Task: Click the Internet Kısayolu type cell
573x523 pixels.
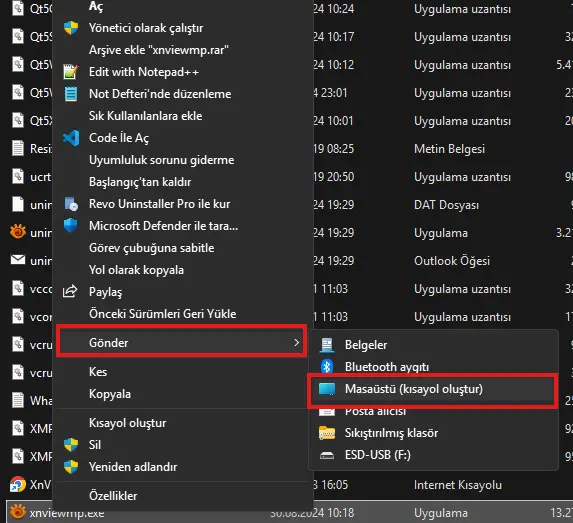Action: (458, 485)
